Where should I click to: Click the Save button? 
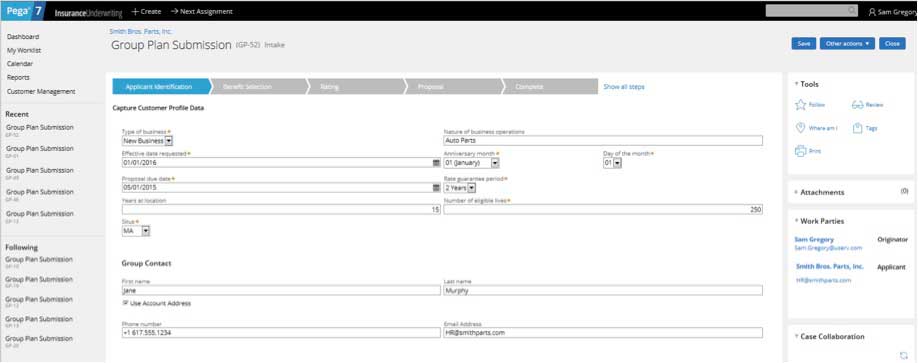[x=804, y=43]
